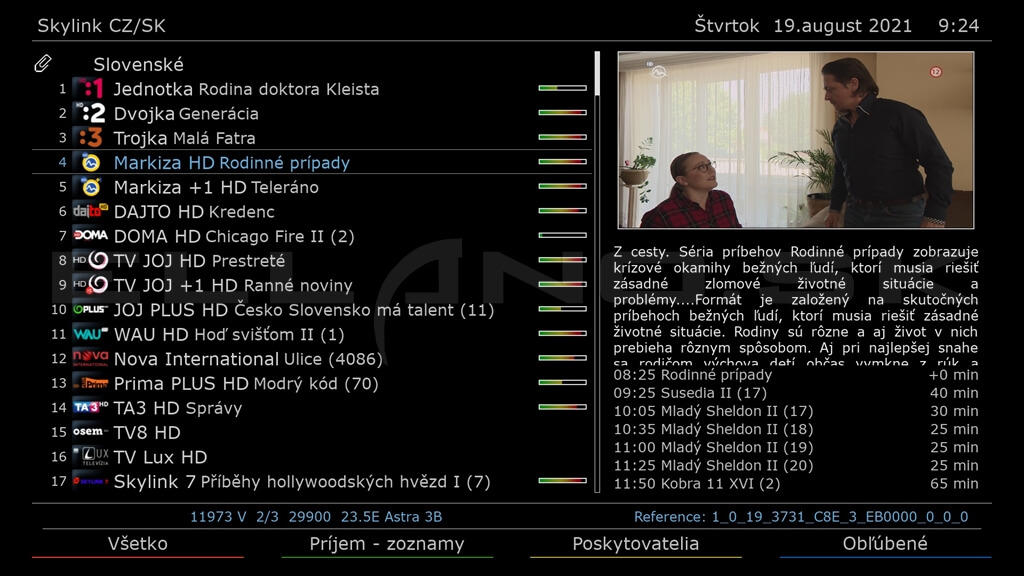1024x576 pixels.
Task: Open Príjem - zoznamy green button option
Action: tap(387, 544)
